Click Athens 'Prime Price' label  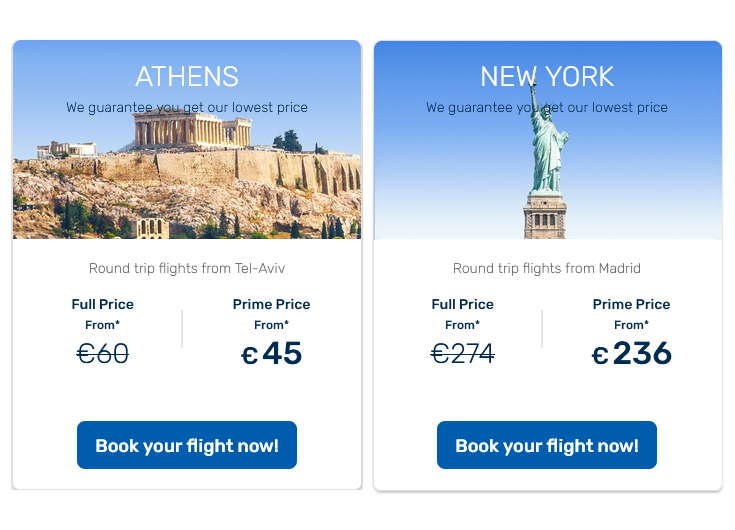click(271, 305)
